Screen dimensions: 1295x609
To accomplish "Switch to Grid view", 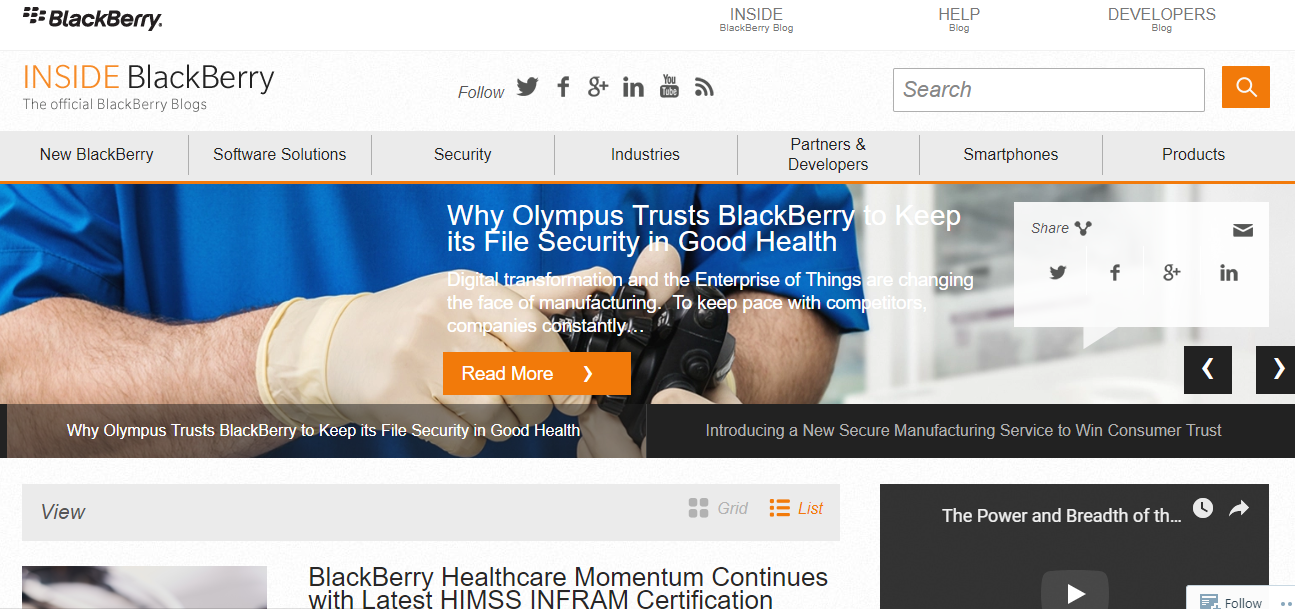I will point(718,508).
